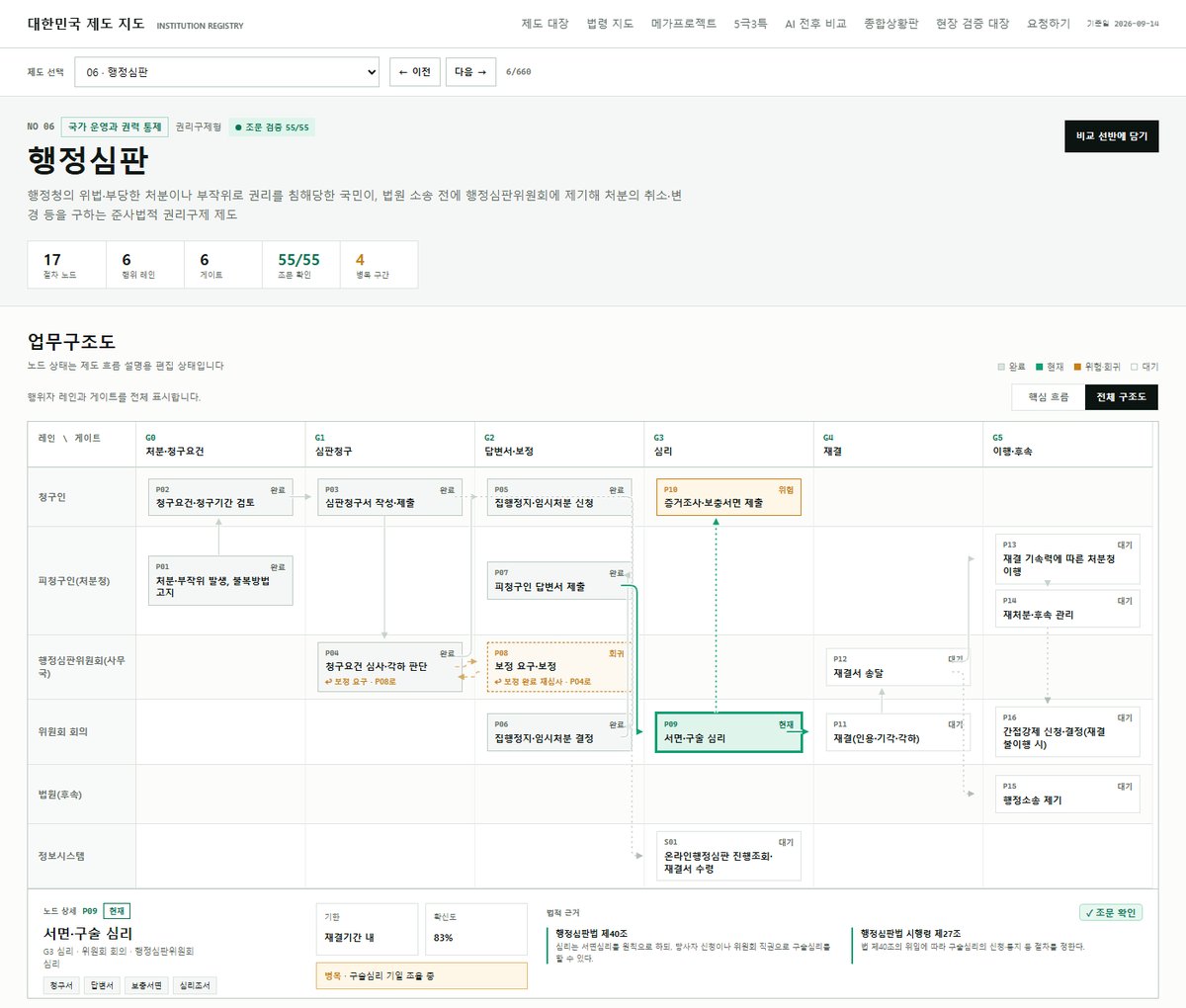Viewport: 1186px width, 1008px height.
Task: Select node P04 청구요건 심사·각하 판단
Action: coord(390,667)
